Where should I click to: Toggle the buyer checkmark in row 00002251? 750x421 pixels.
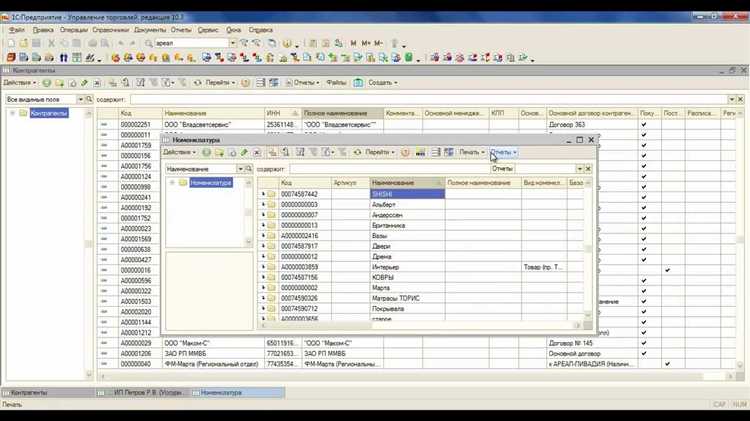644,124
